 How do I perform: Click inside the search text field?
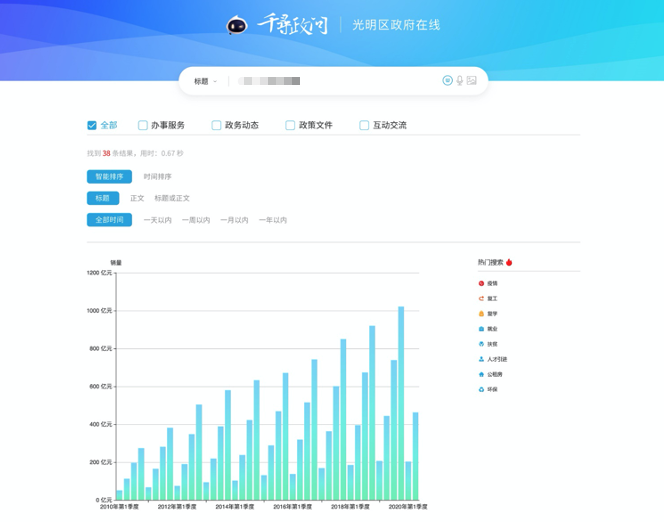coord(330,81)
